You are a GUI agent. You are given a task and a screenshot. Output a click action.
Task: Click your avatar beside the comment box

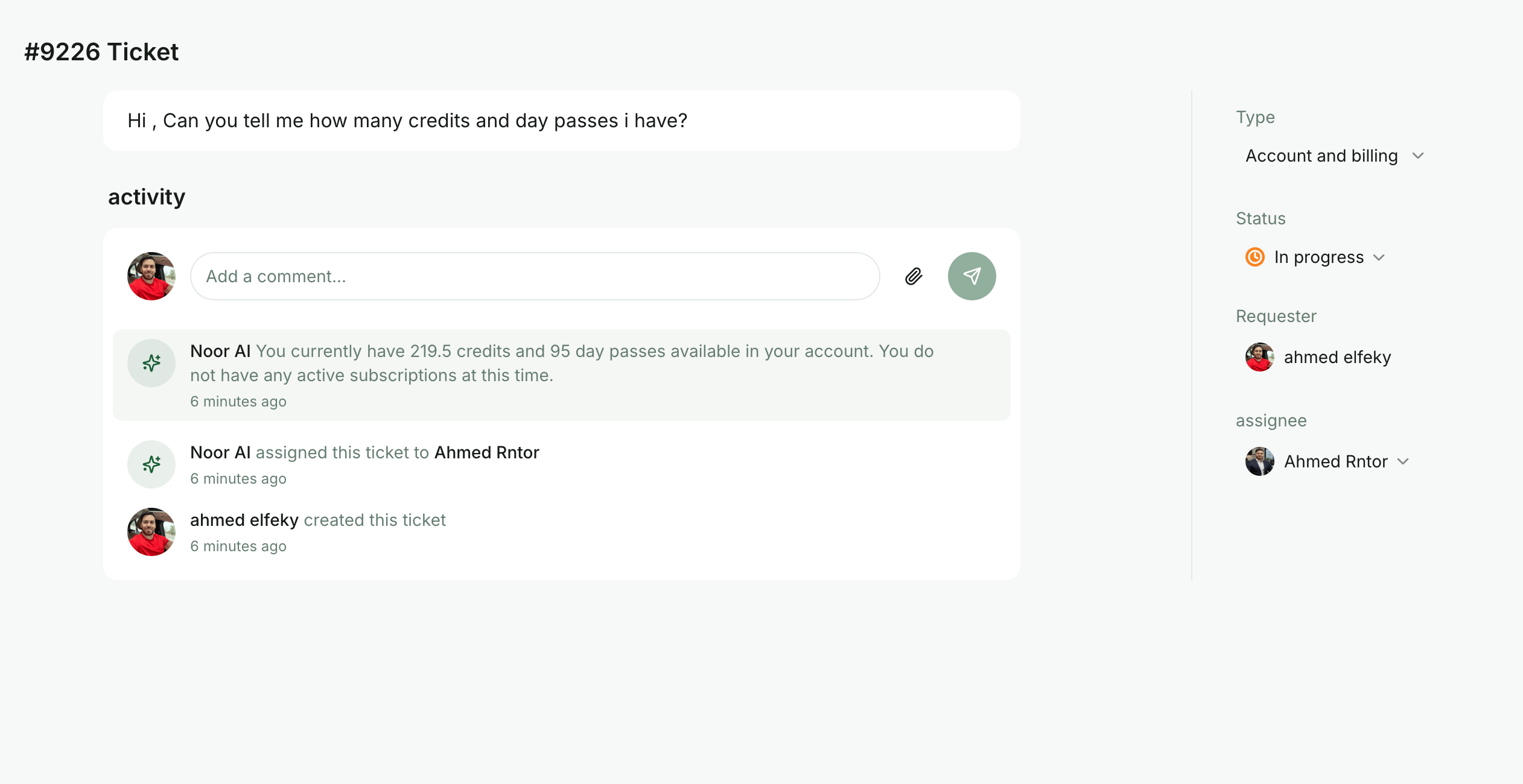click(x=151, y=276)
